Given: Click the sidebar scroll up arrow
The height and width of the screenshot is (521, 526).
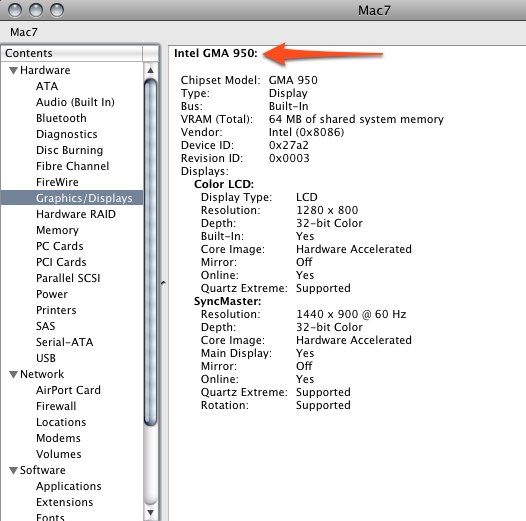Looking at the screenshot, I should click(151, 70).
